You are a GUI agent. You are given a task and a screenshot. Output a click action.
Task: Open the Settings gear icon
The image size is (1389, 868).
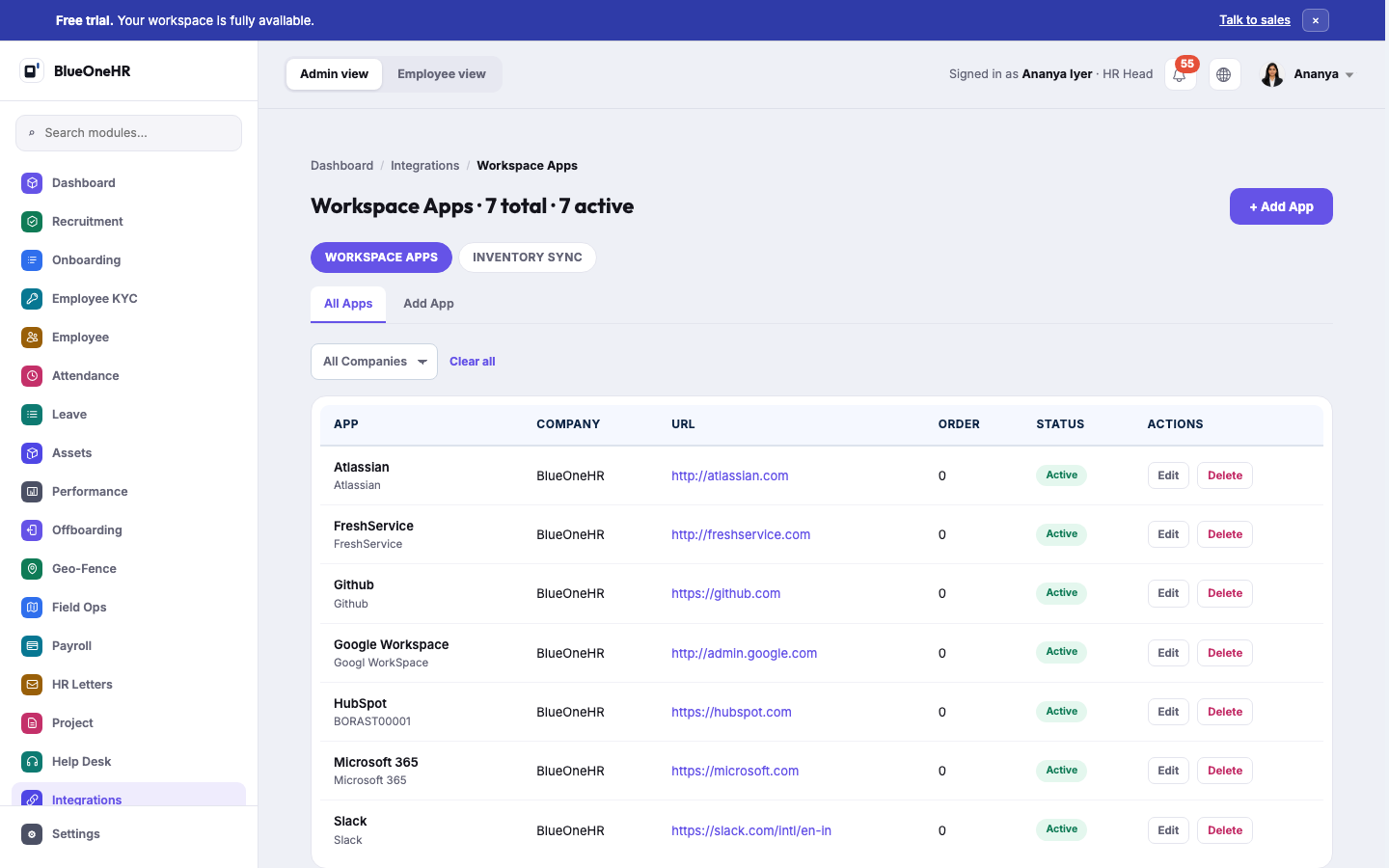32,833
